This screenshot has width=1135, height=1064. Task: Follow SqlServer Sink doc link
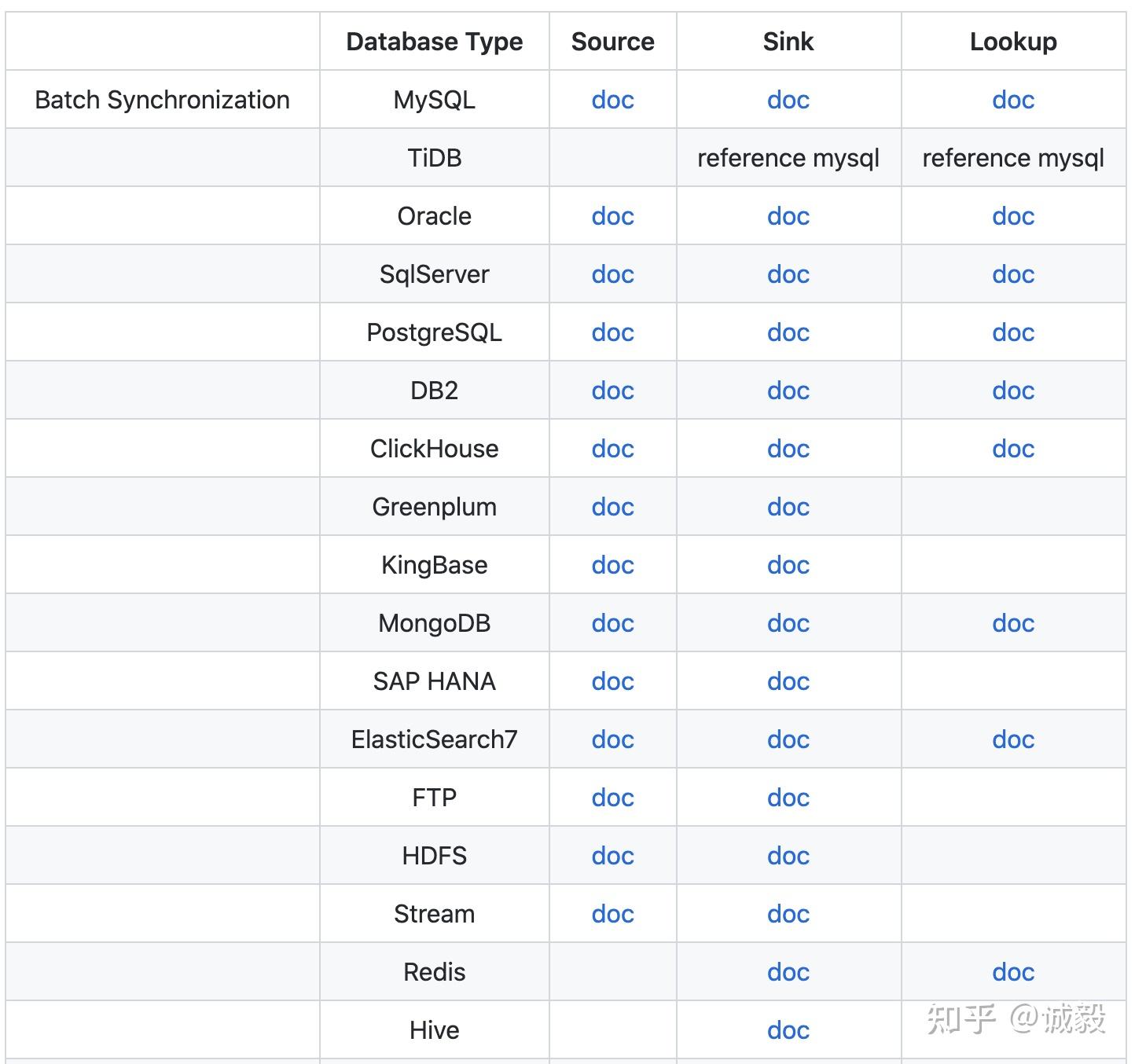pyautogui.click(x=788, y=274)
